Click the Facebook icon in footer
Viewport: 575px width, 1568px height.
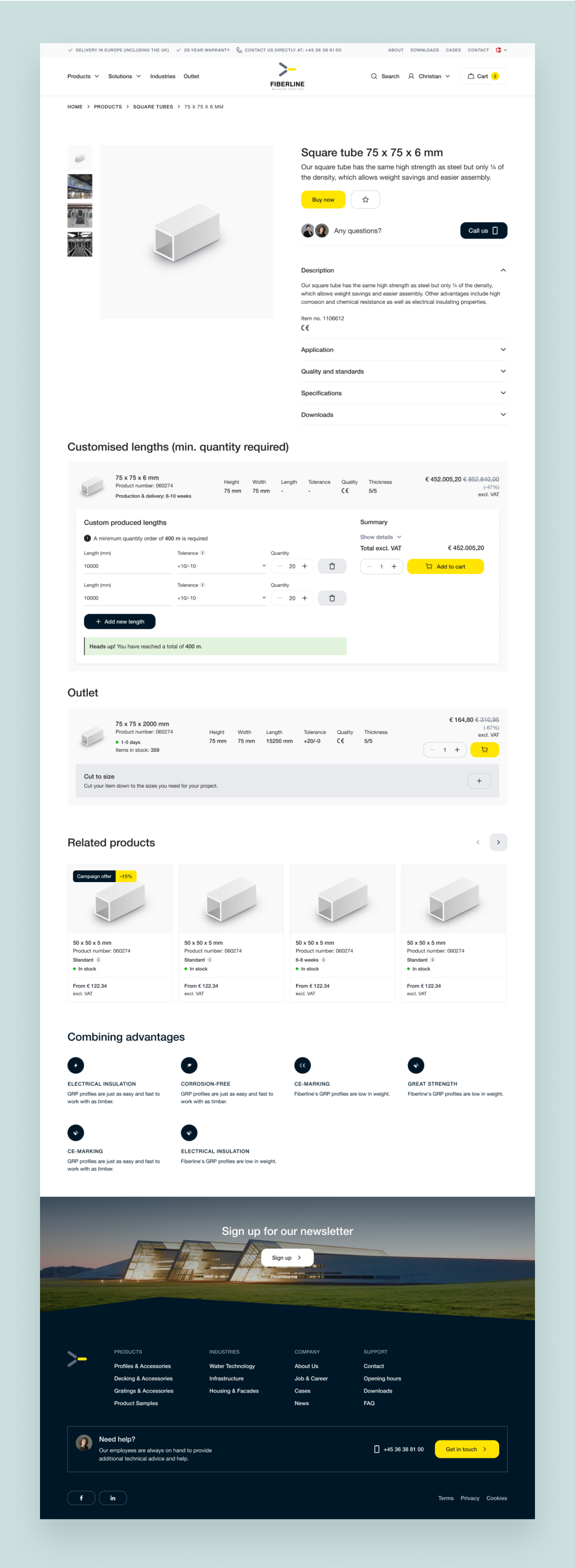pos(81,1498)
